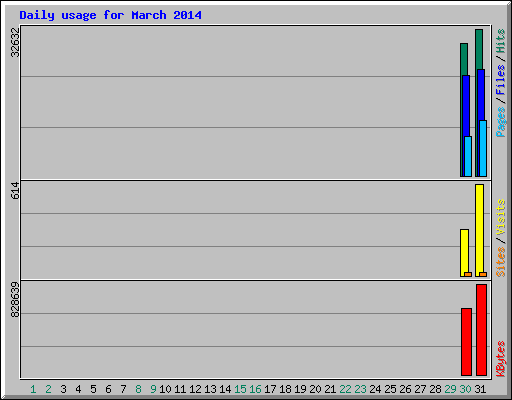Click day label 13 on the axis
The image size is (512, 400).
pos(210,389)
